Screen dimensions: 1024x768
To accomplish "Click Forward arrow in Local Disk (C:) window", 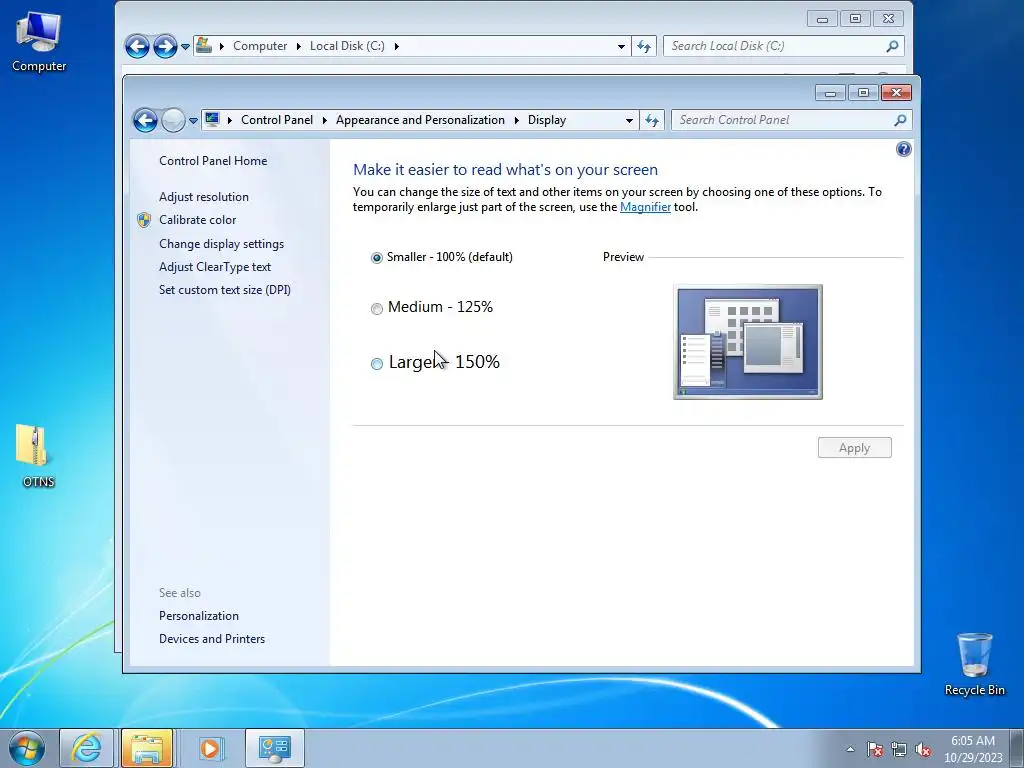I will click(165, 46).
